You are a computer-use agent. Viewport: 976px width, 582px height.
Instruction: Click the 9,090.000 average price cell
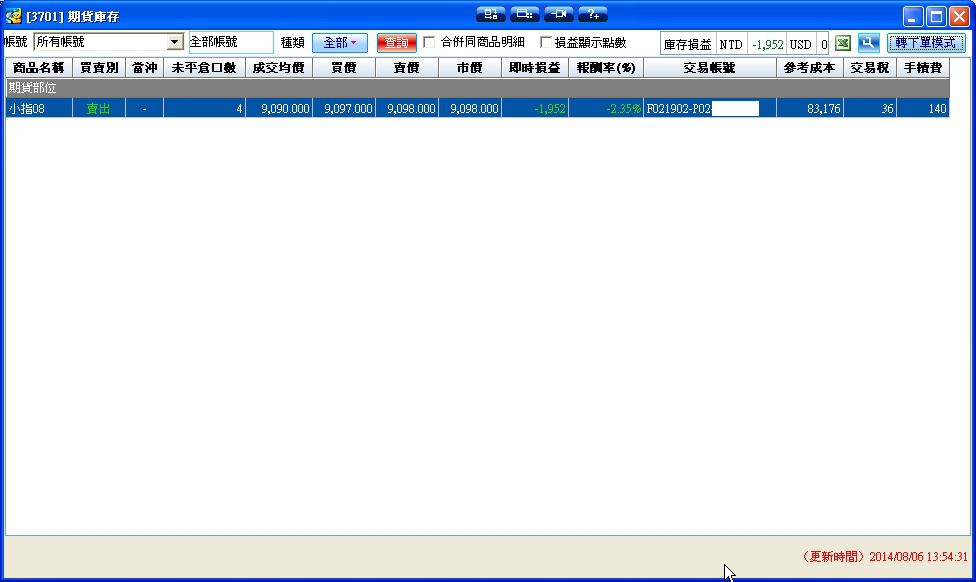[279, 108]
